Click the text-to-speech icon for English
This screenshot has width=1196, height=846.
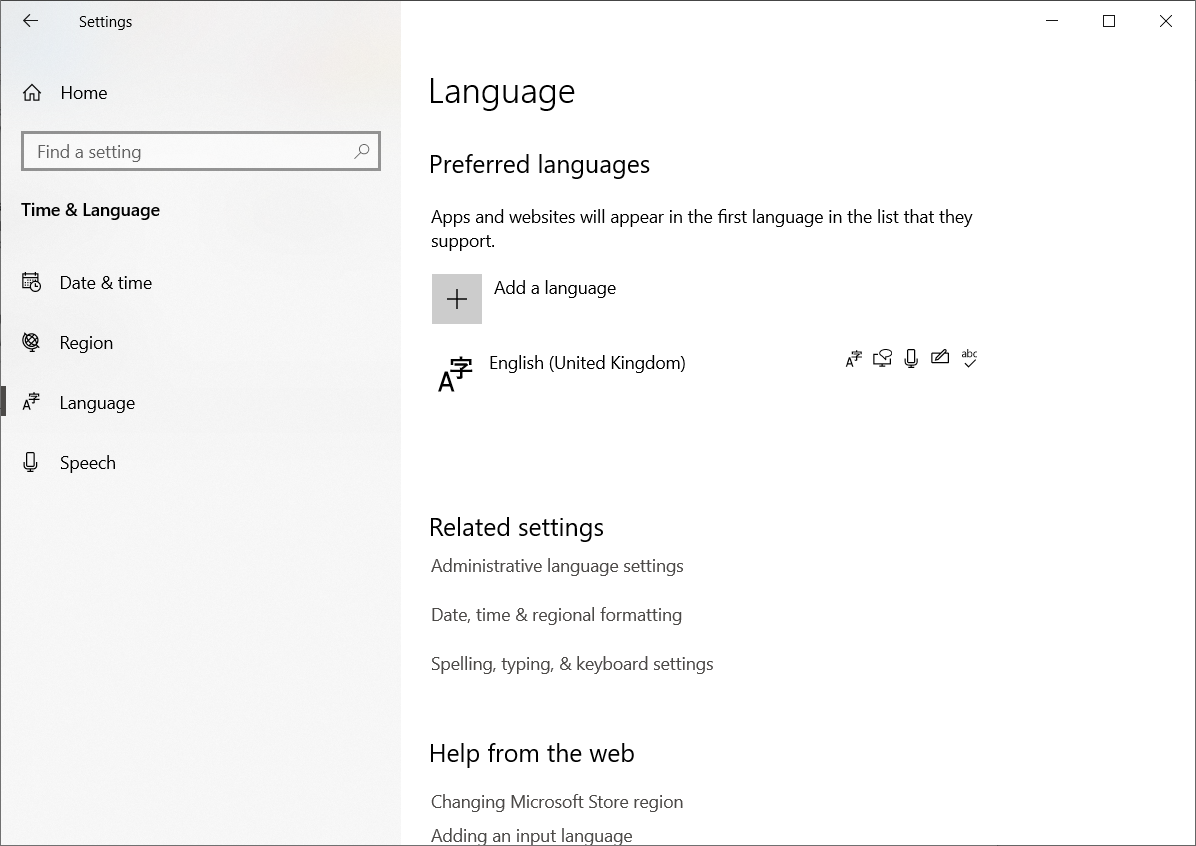(883, 359)
